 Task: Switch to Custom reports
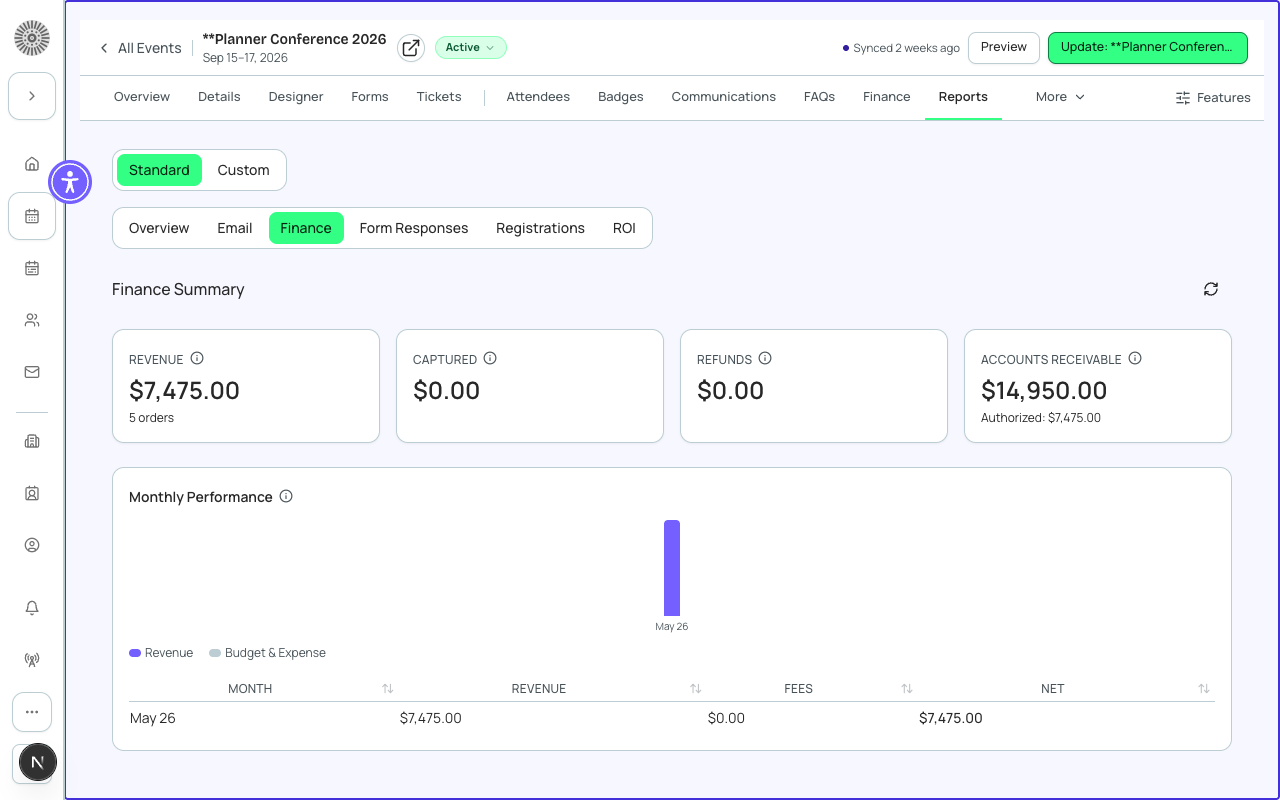tap(244, 170)
